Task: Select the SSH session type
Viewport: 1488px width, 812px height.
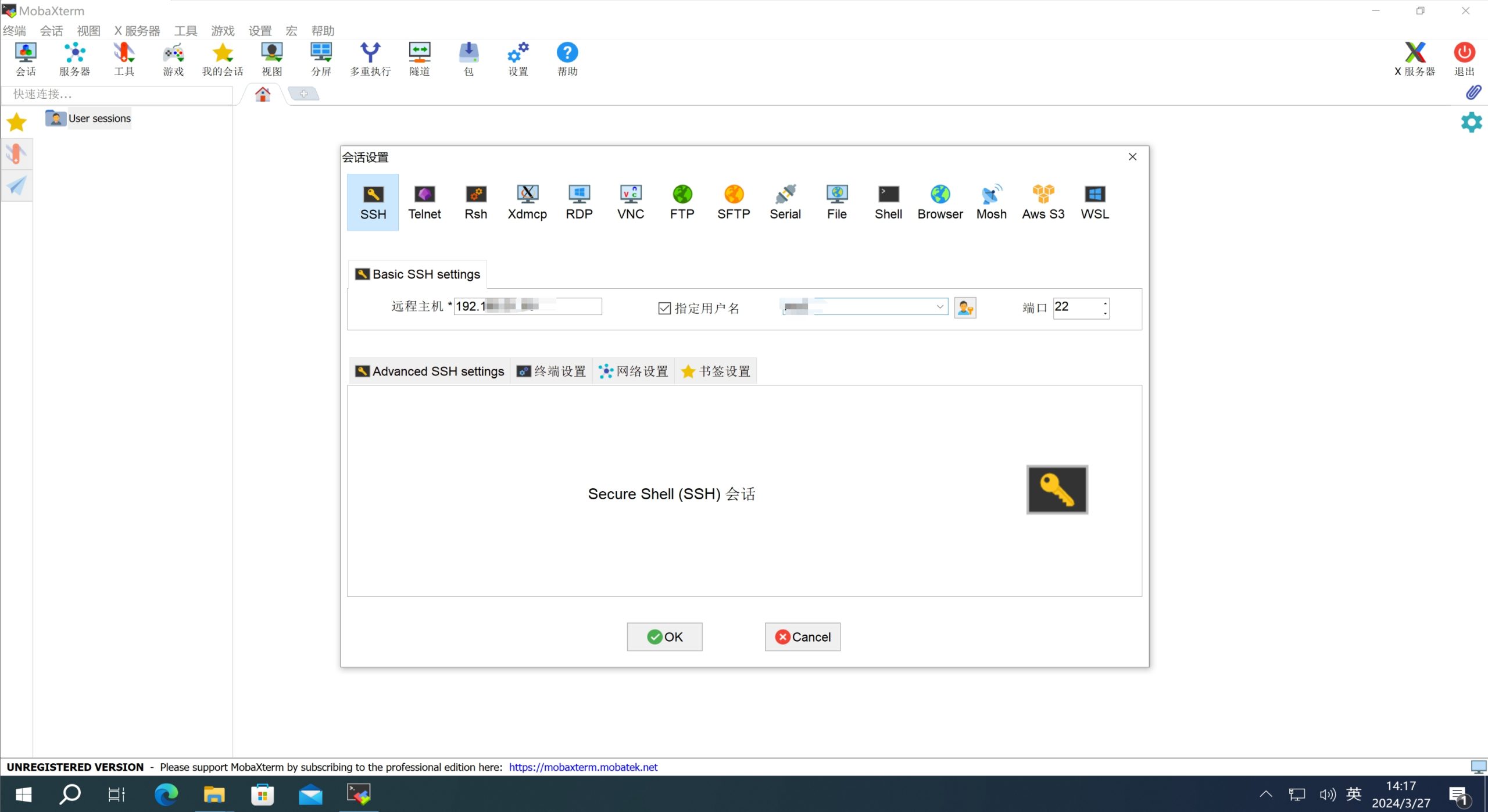Action: click(x=373, y=202)
